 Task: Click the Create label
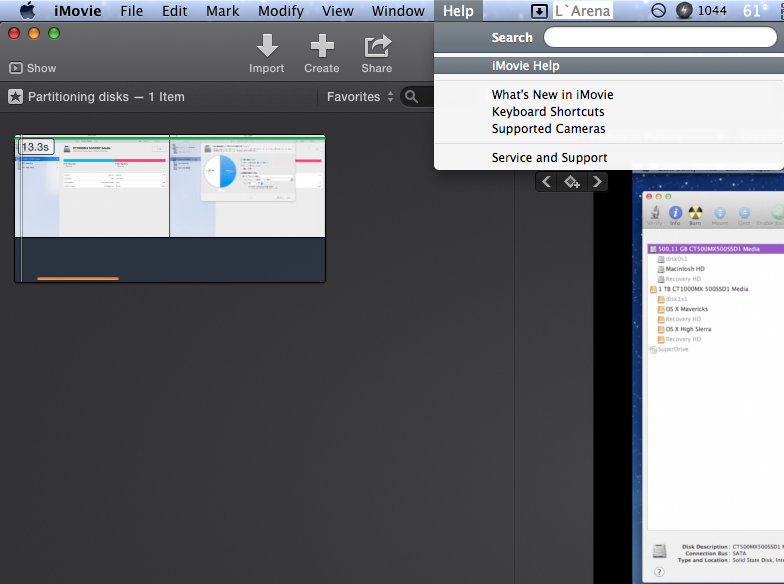322,68
